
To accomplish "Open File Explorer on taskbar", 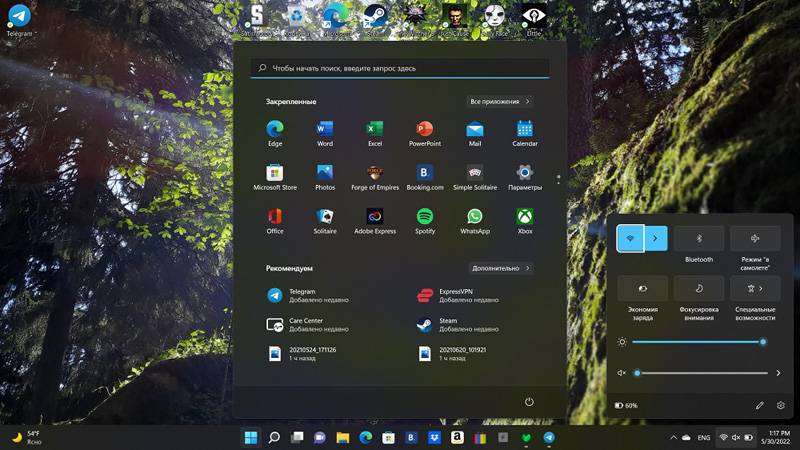I will point(342,437).
